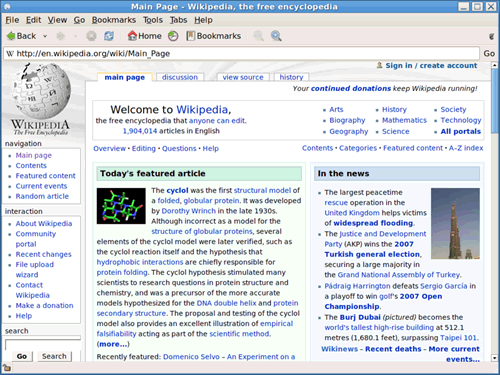Click the Go button under search box
Viewport: 500px width, 375px height.
(x=22, y=356)
